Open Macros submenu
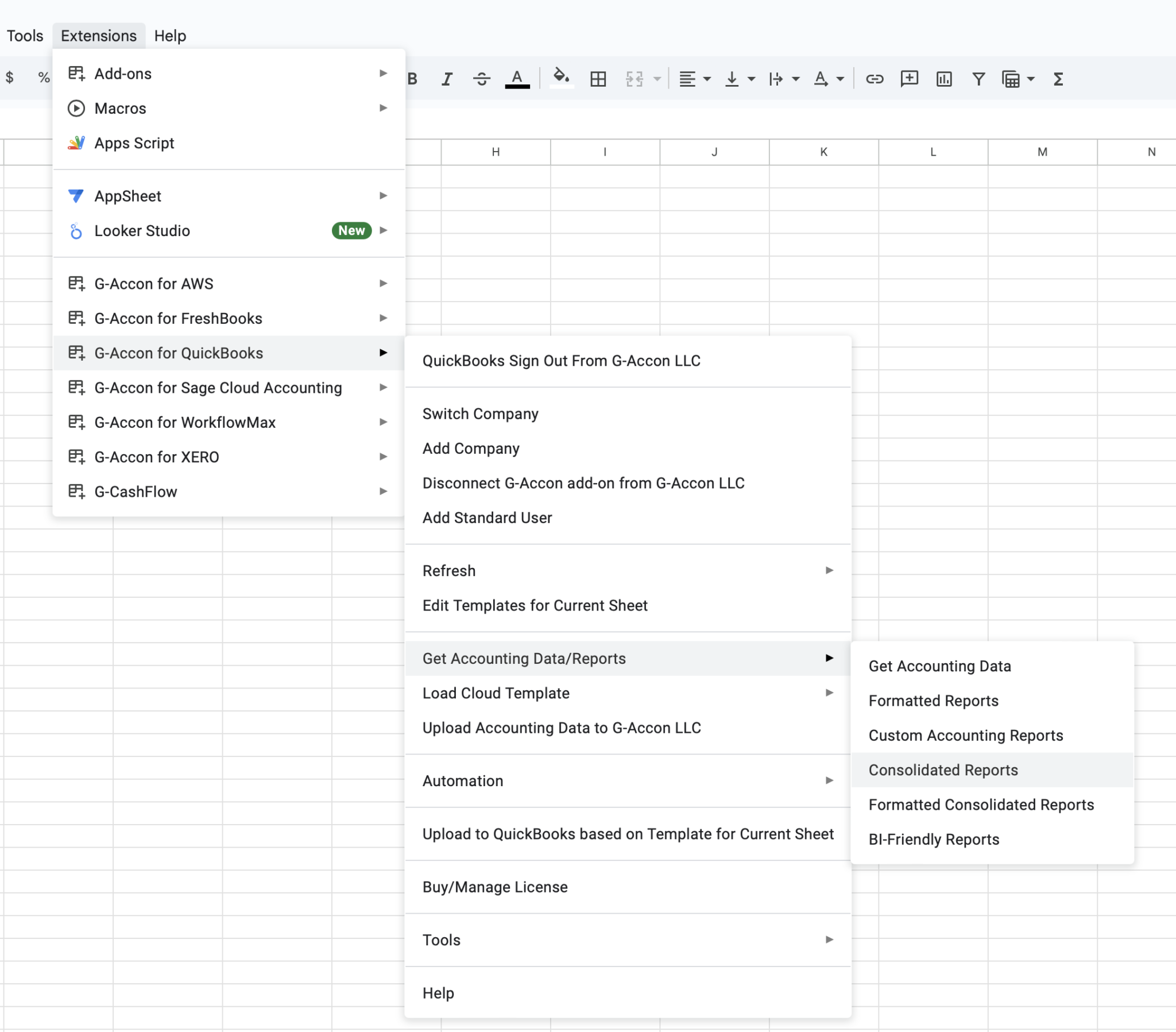Viewport: 1176px width, 1032px height. [229, 108]
